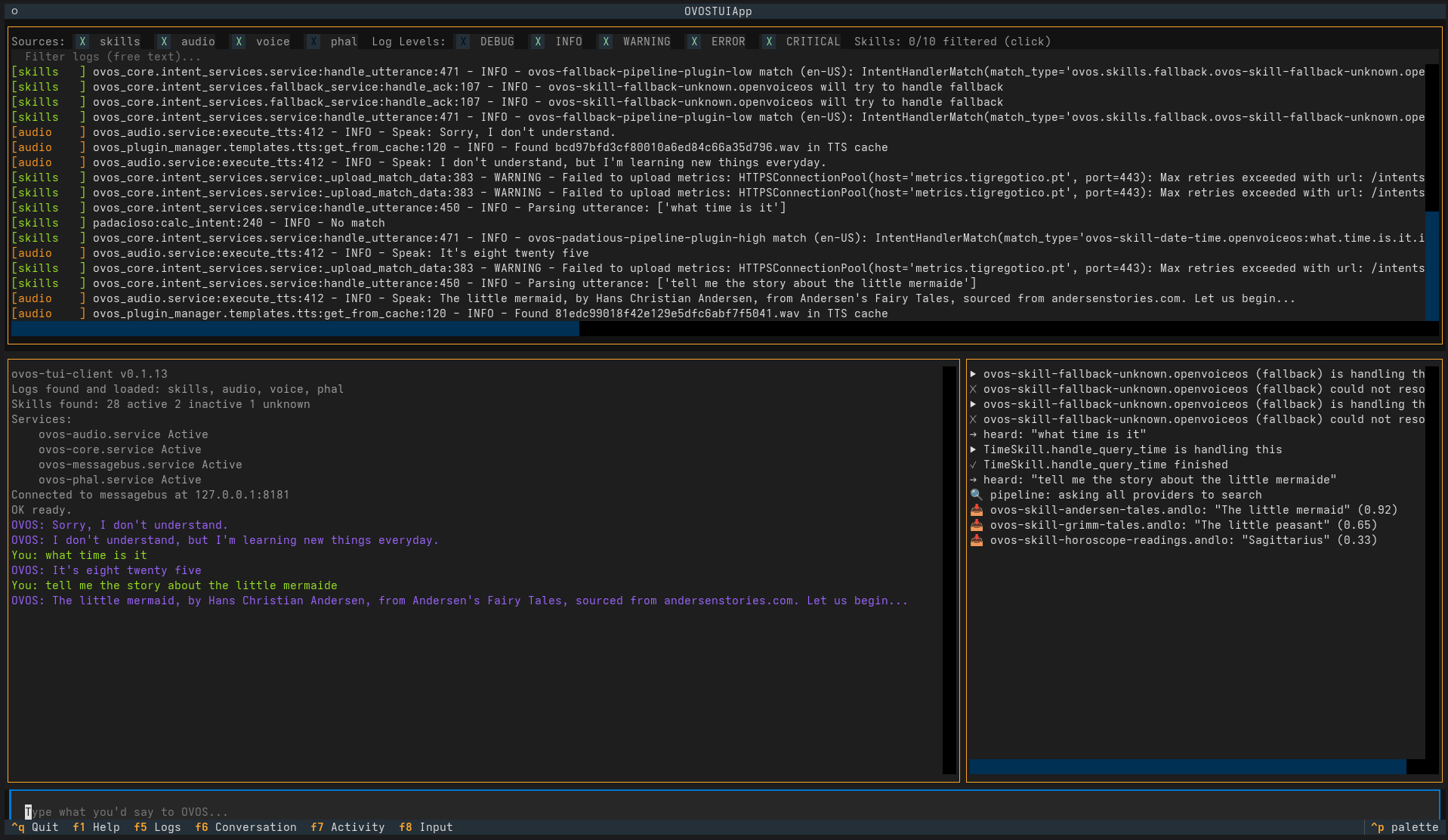Switch to Logs via f5 footer item
The width and height of the screenshot is (1448, 840).
(158, 827)
